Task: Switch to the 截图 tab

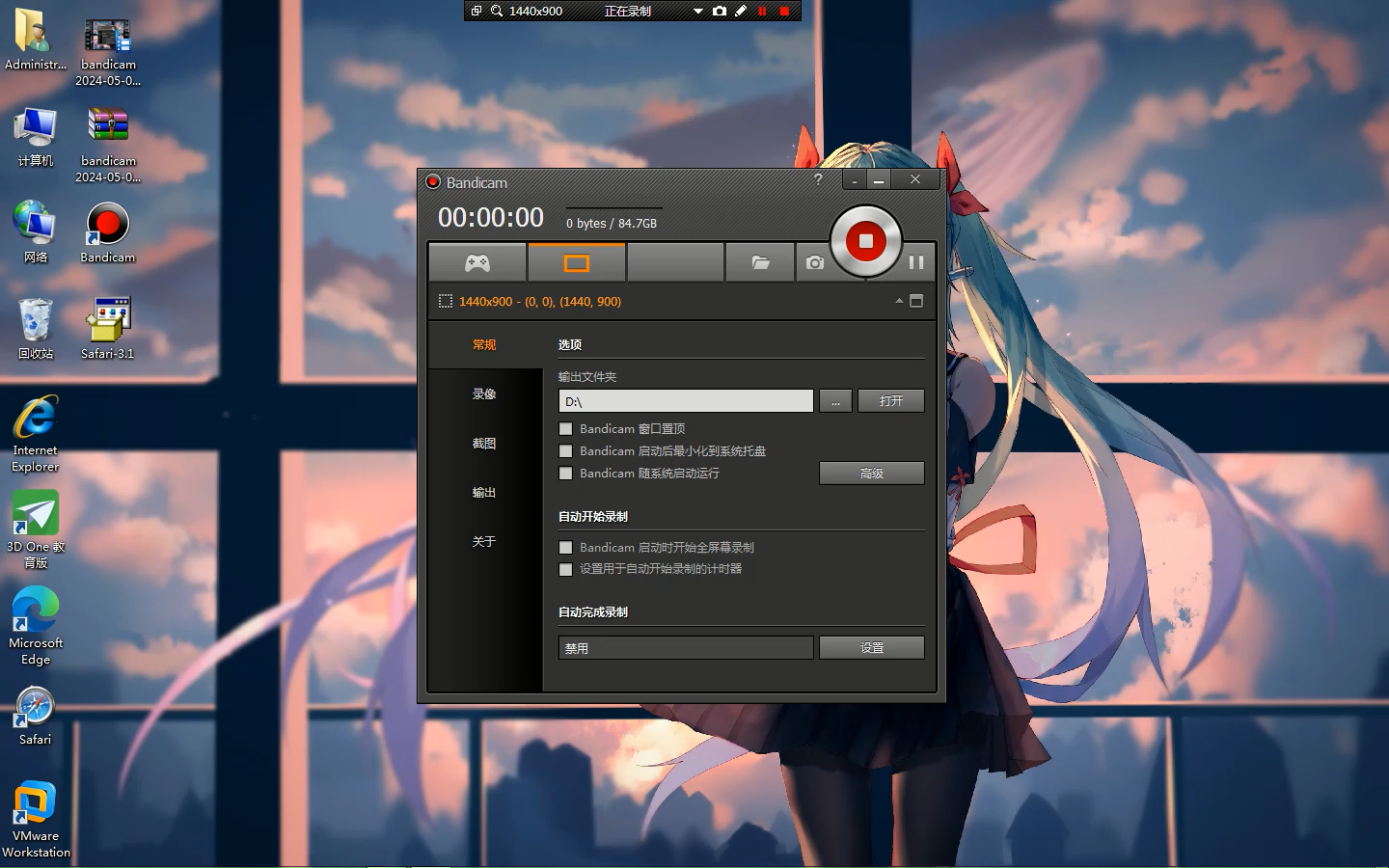Action: [x=484, y=443]
